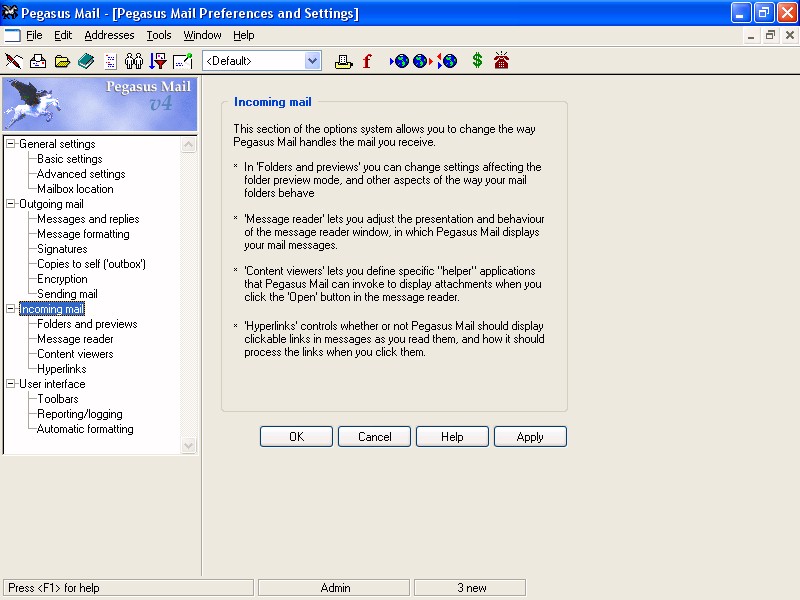Collapse the User interface tree node
800x600 pixels.
pyautogui.click(x=10, y=384)
